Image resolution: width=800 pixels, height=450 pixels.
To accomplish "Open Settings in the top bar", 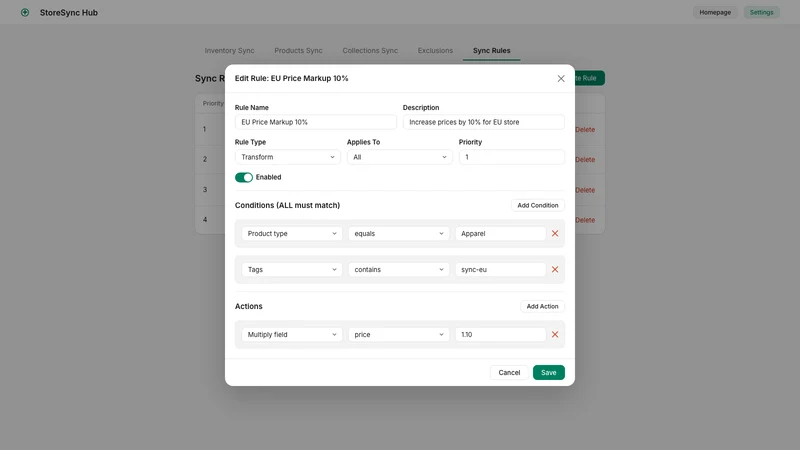I will (x=761, y=12).
